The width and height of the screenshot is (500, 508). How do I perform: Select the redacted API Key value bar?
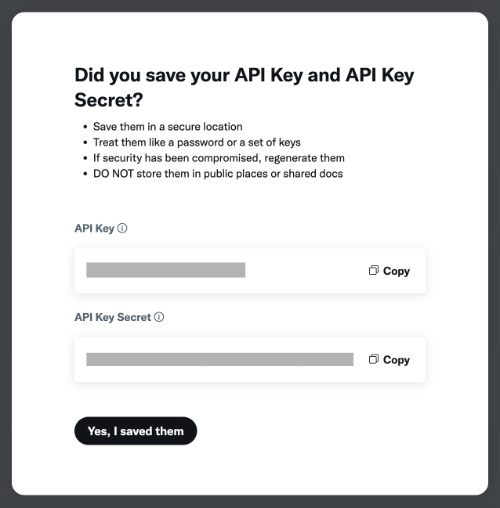click(x=166, y=270)
